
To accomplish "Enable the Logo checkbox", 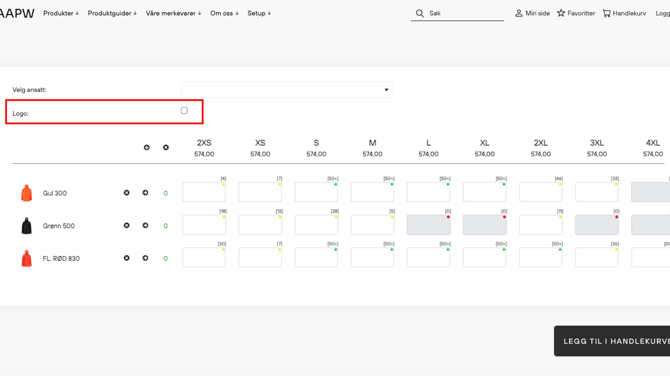I will click(184, 111).
